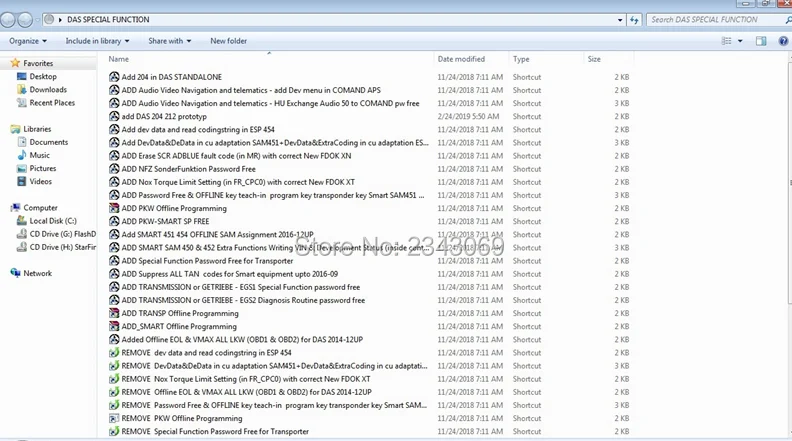Open the Include in library menu
The image size is (792, 441).
pos(97,41)
